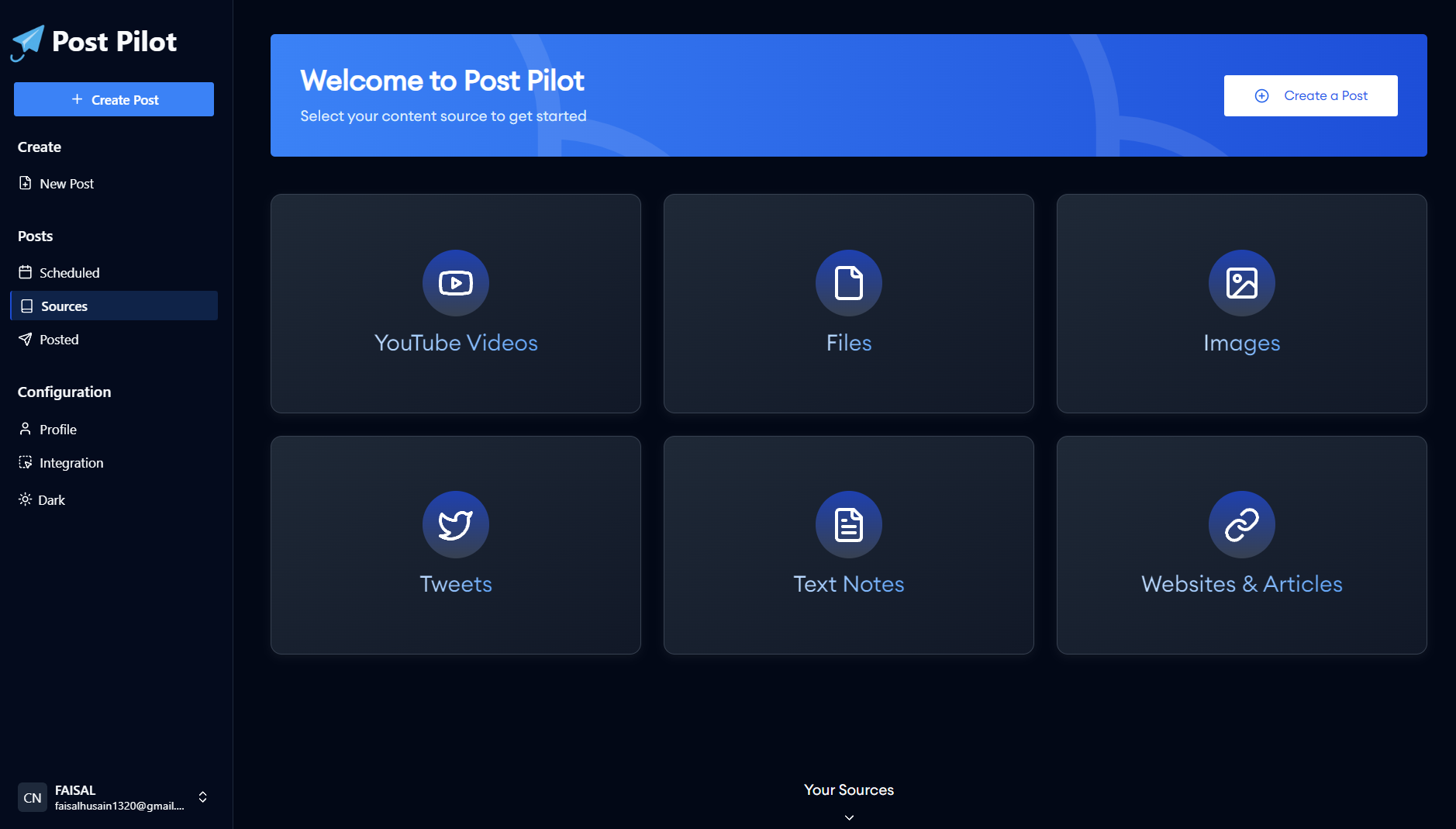Click the Profile user icon
This screenshot has width=1456, height=829.
[26, 429]
